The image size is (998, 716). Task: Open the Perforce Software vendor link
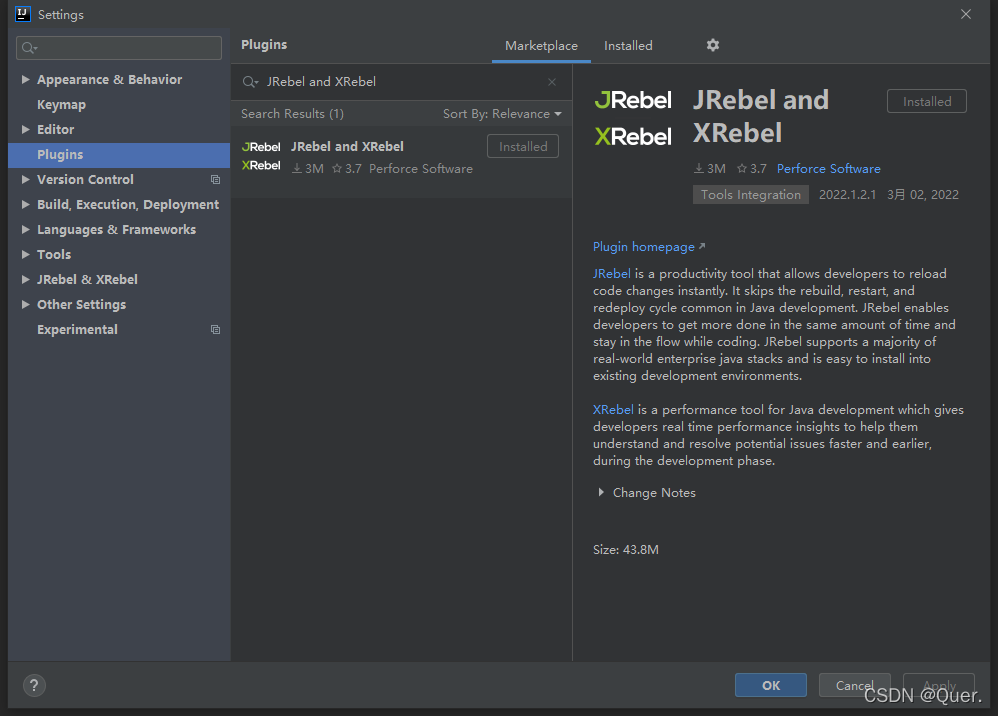829,169
